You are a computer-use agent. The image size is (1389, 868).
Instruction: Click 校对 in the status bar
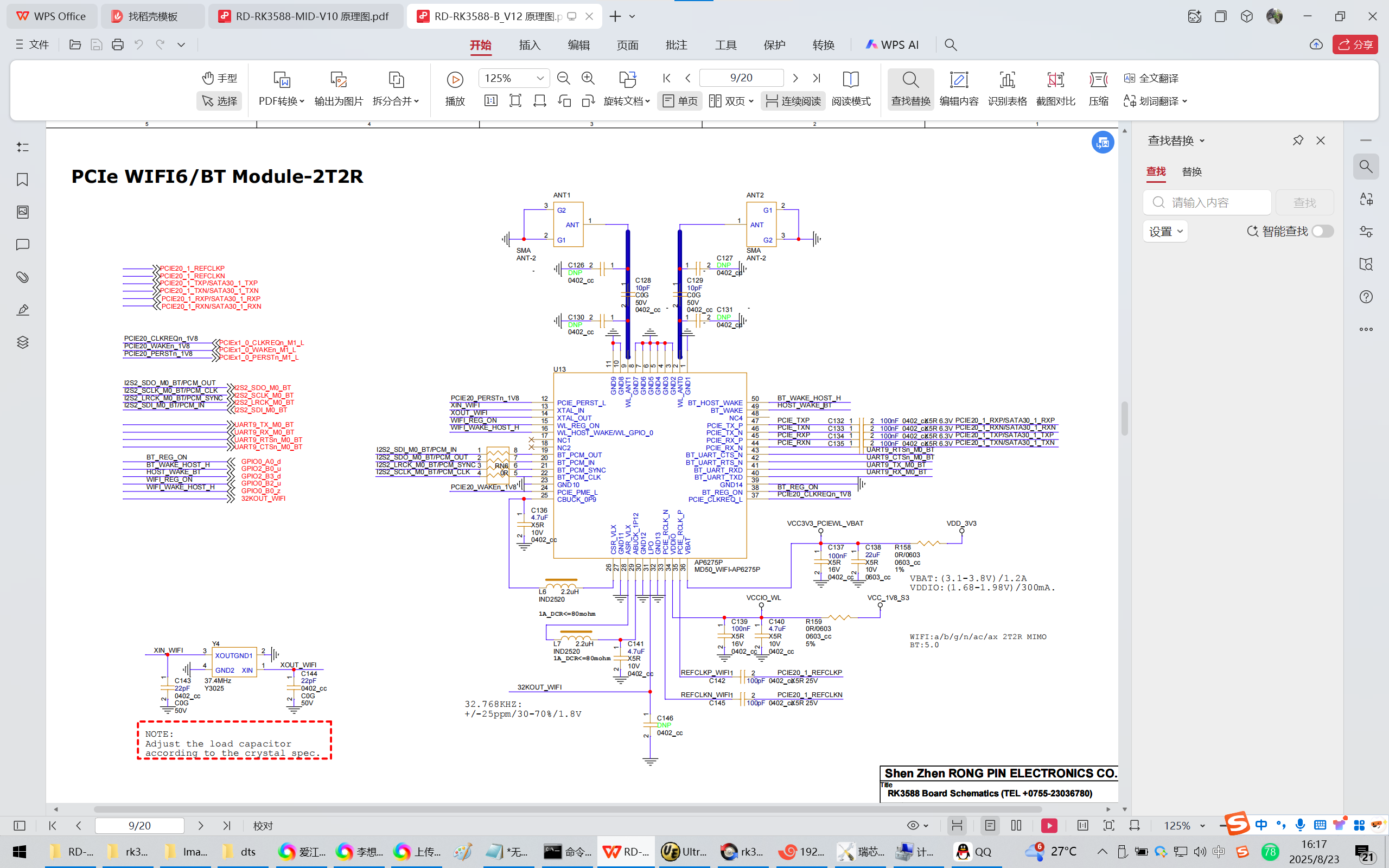(x=263, y=826)
